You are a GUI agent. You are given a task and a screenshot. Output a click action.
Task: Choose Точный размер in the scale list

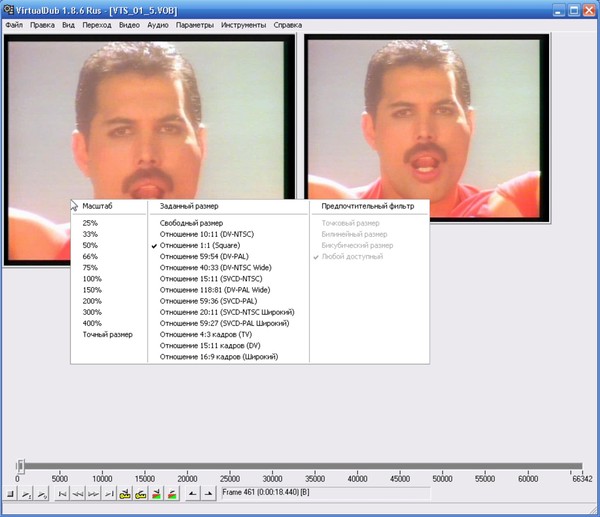tap(108, 334)
